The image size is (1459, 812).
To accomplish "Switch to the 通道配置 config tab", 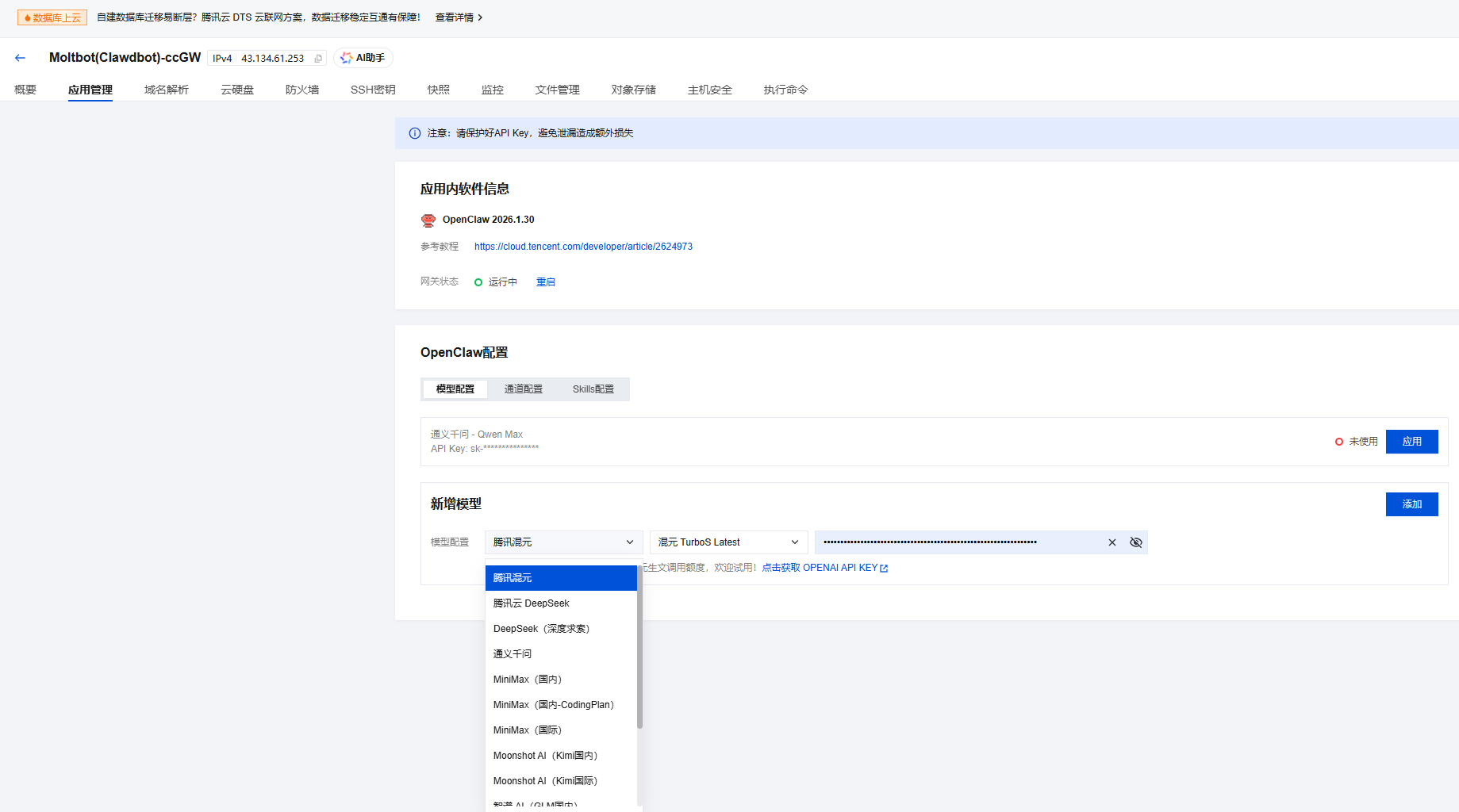I will tap(524, 389).
